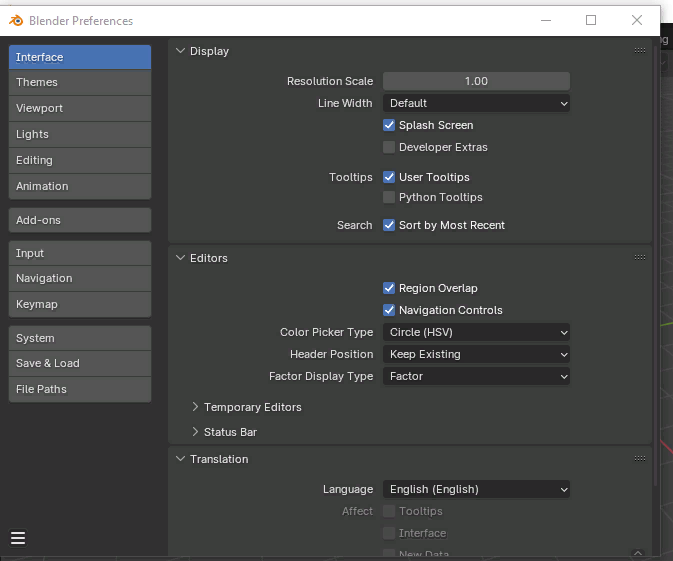
Task: Click the Blender logo in title bar
Action: click(16, 20)
